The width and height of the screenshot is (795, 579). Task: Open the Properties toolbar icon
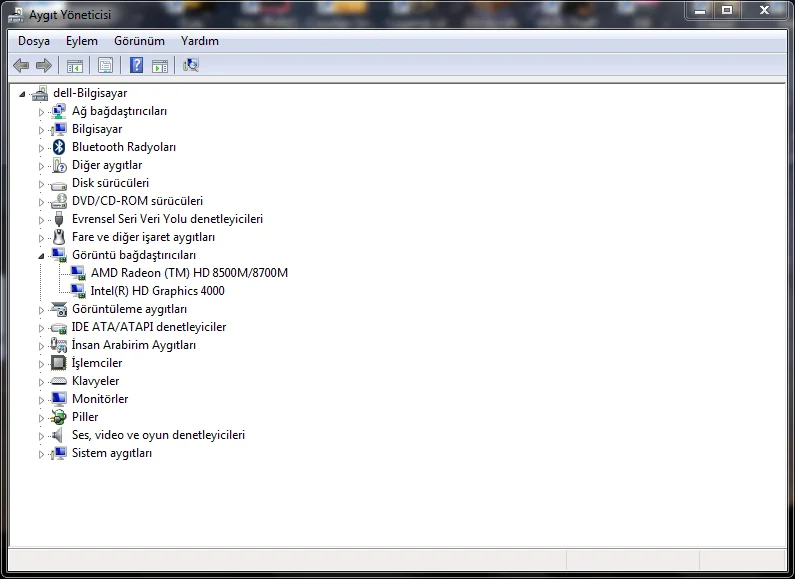[105, 65]
